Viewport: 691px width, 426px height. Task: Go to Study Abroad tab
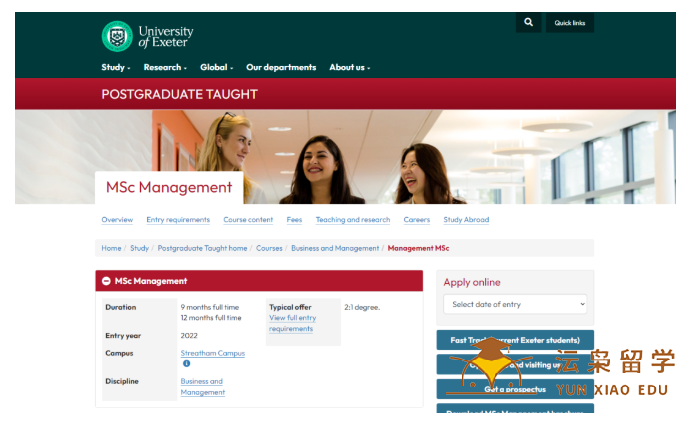(466, 219)
